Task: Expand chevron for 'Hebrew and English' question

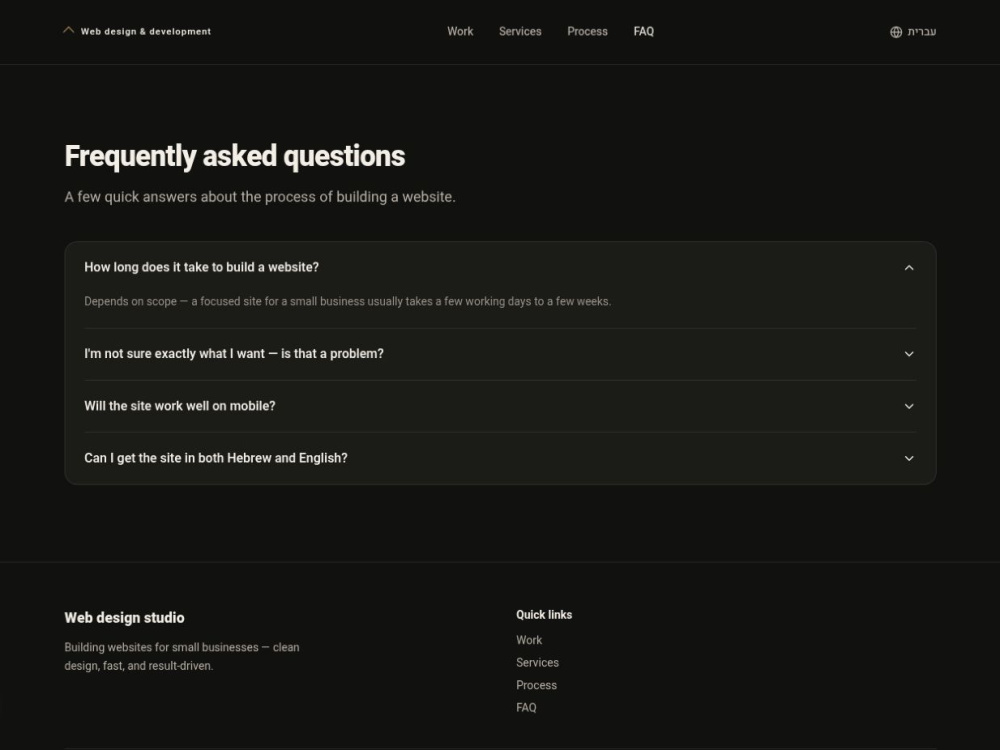Action: coord(909,459)
